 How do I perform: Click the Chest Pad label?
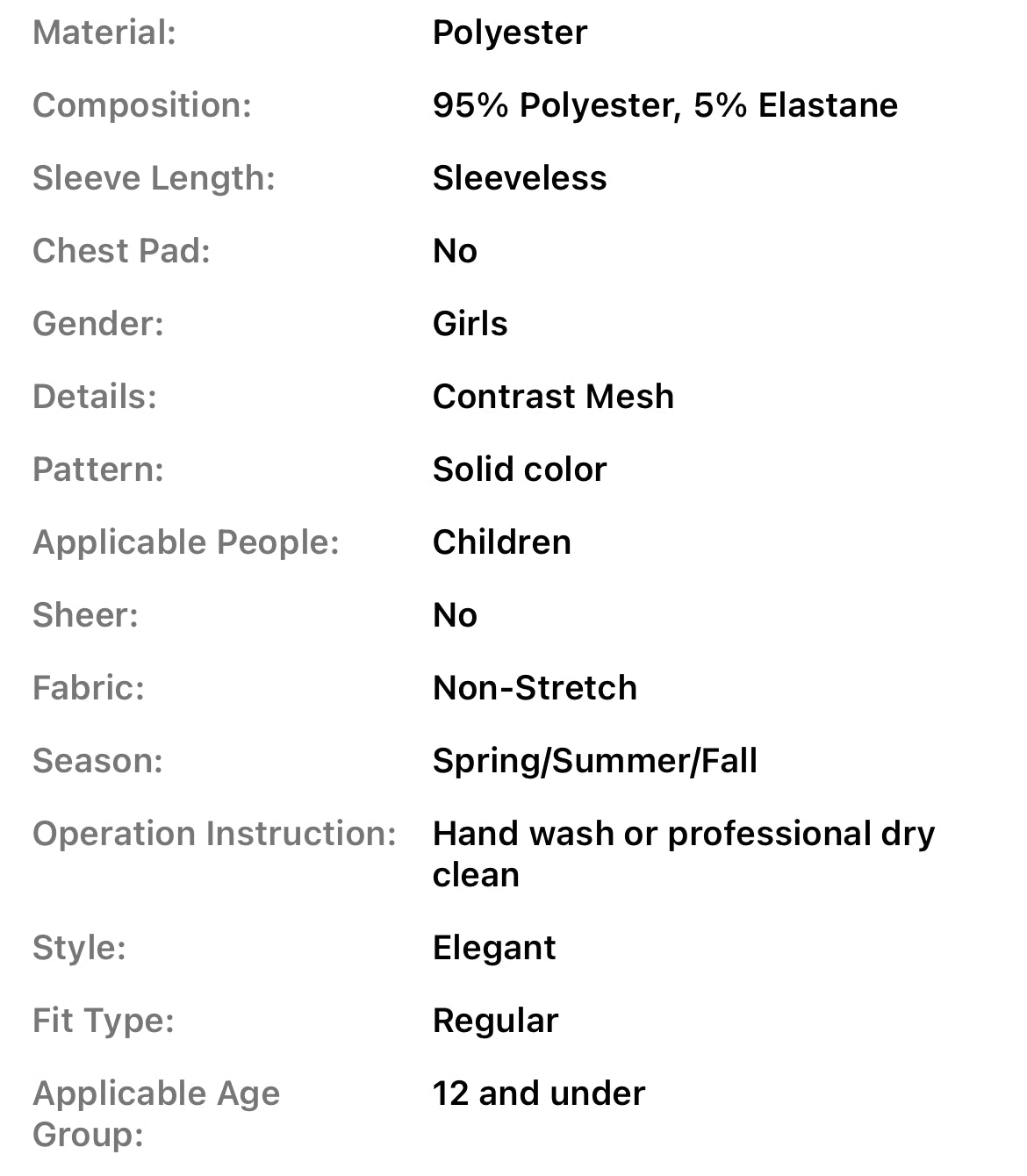(x=121, y=252)
